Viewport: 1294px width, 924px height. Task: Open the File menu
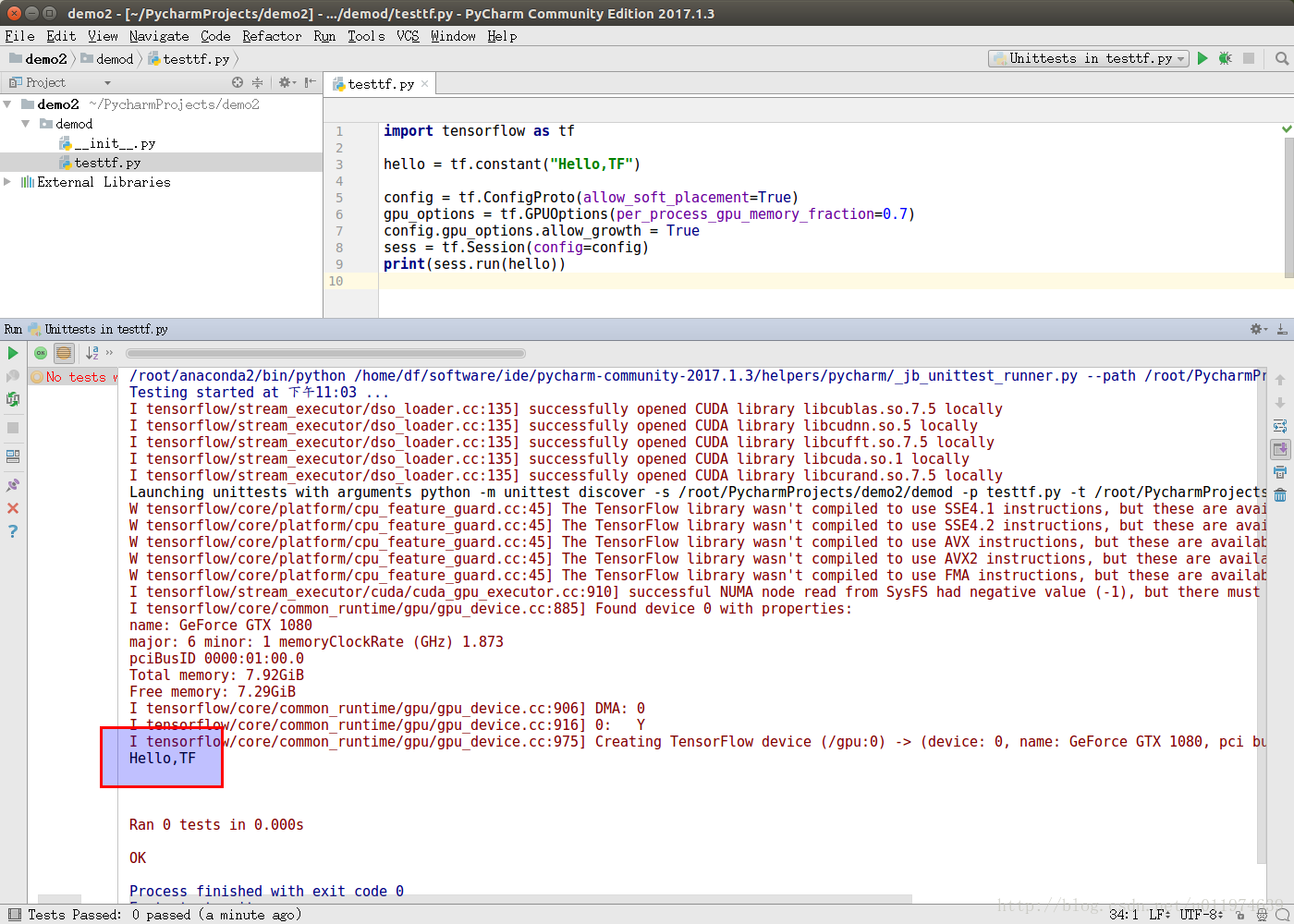19,36
